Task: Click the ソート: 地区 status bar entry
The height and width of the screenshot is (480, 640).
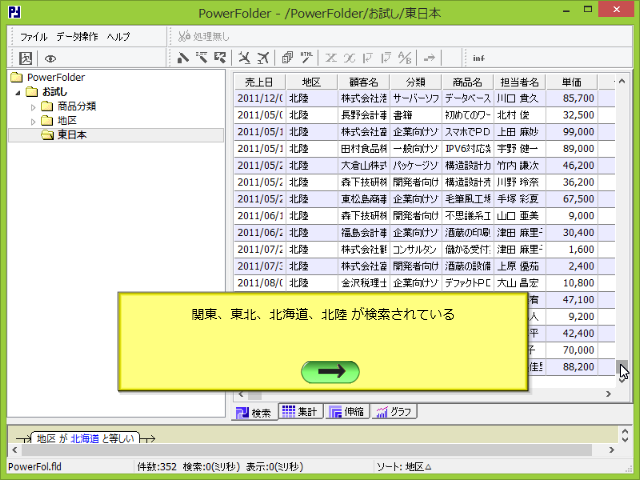Action: tap(404, 467)
